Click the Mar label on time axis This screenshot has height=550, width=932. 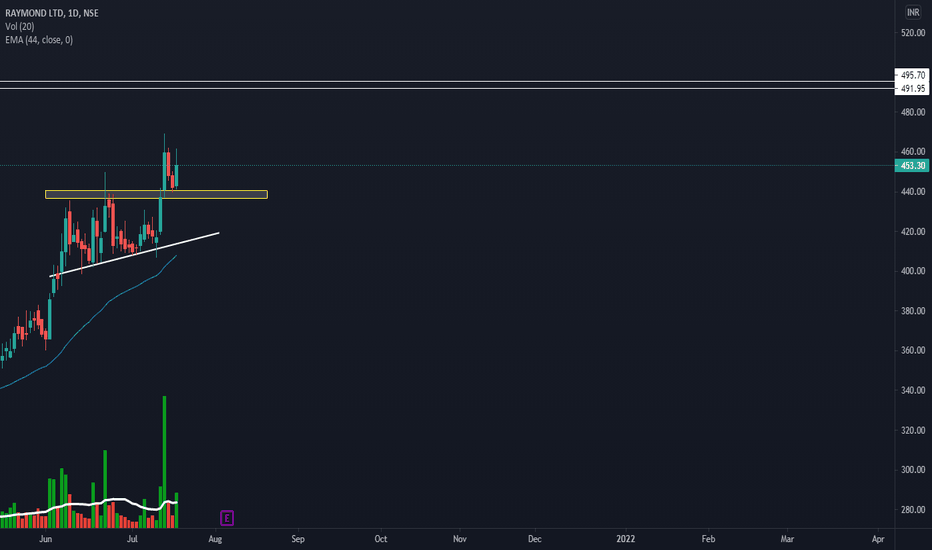[x=787, y=539]
